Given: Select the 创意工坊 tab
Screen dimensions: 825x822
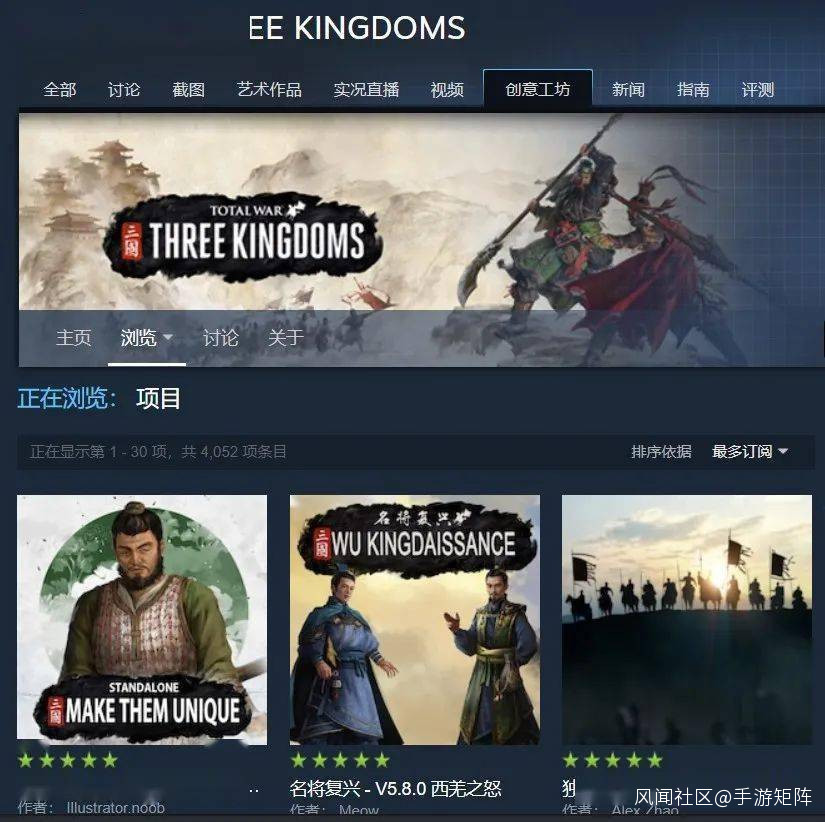Looking at the screenshot, I should coord(538,88).
